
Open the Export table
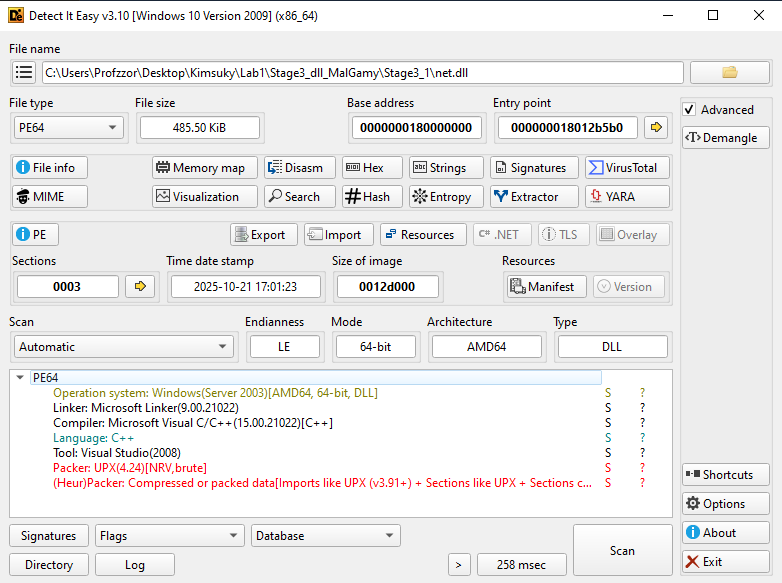coord(263,234)
